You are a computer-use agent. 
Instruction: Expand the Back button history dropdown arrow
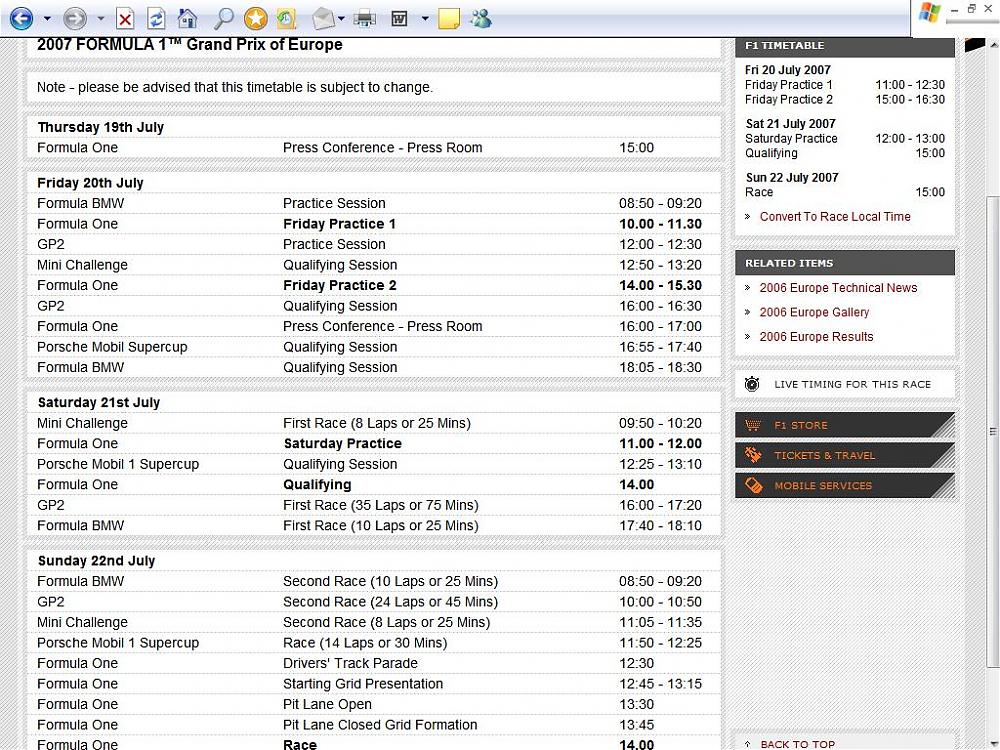[47, 18]
